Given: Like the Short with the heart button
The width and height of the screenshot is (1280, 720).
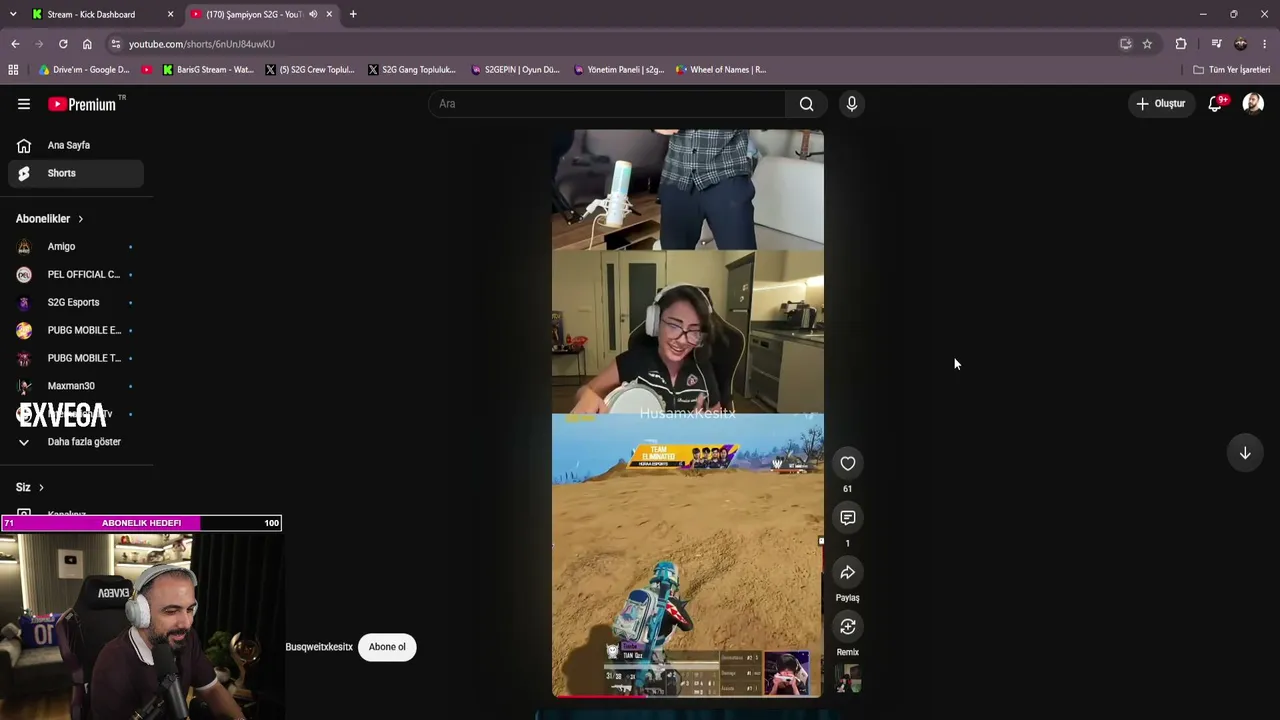Looking at the screenshot, I should tap(848, 463).
